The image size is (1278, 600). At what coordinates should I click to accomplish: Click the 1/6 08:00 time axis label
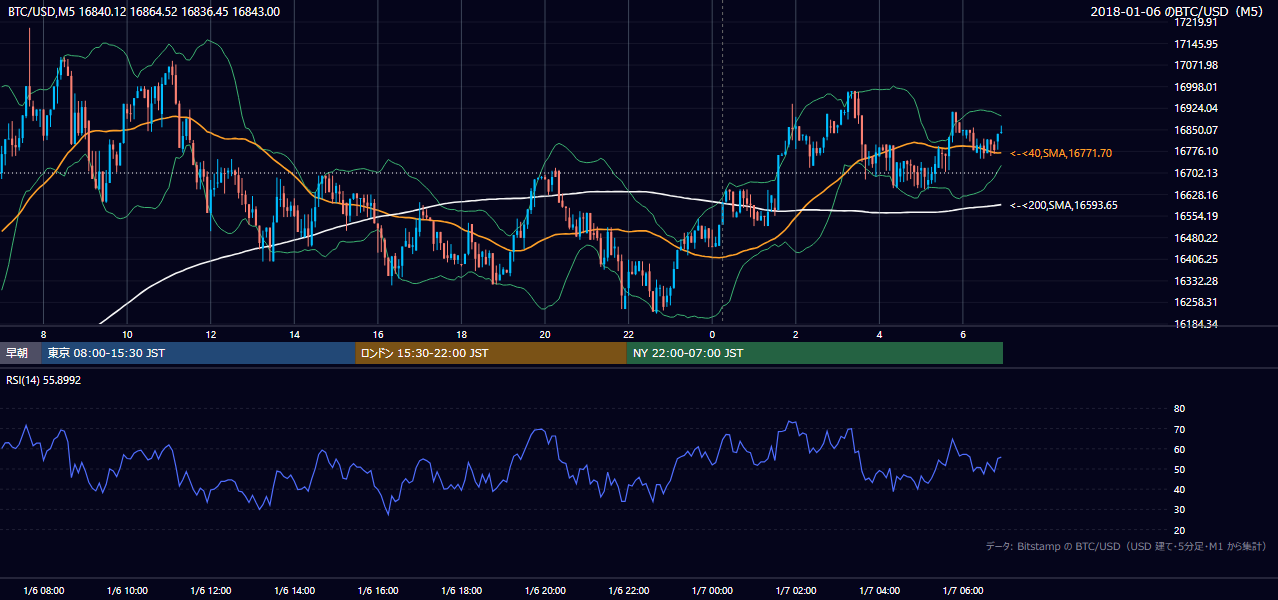click(x=43, y=590)
